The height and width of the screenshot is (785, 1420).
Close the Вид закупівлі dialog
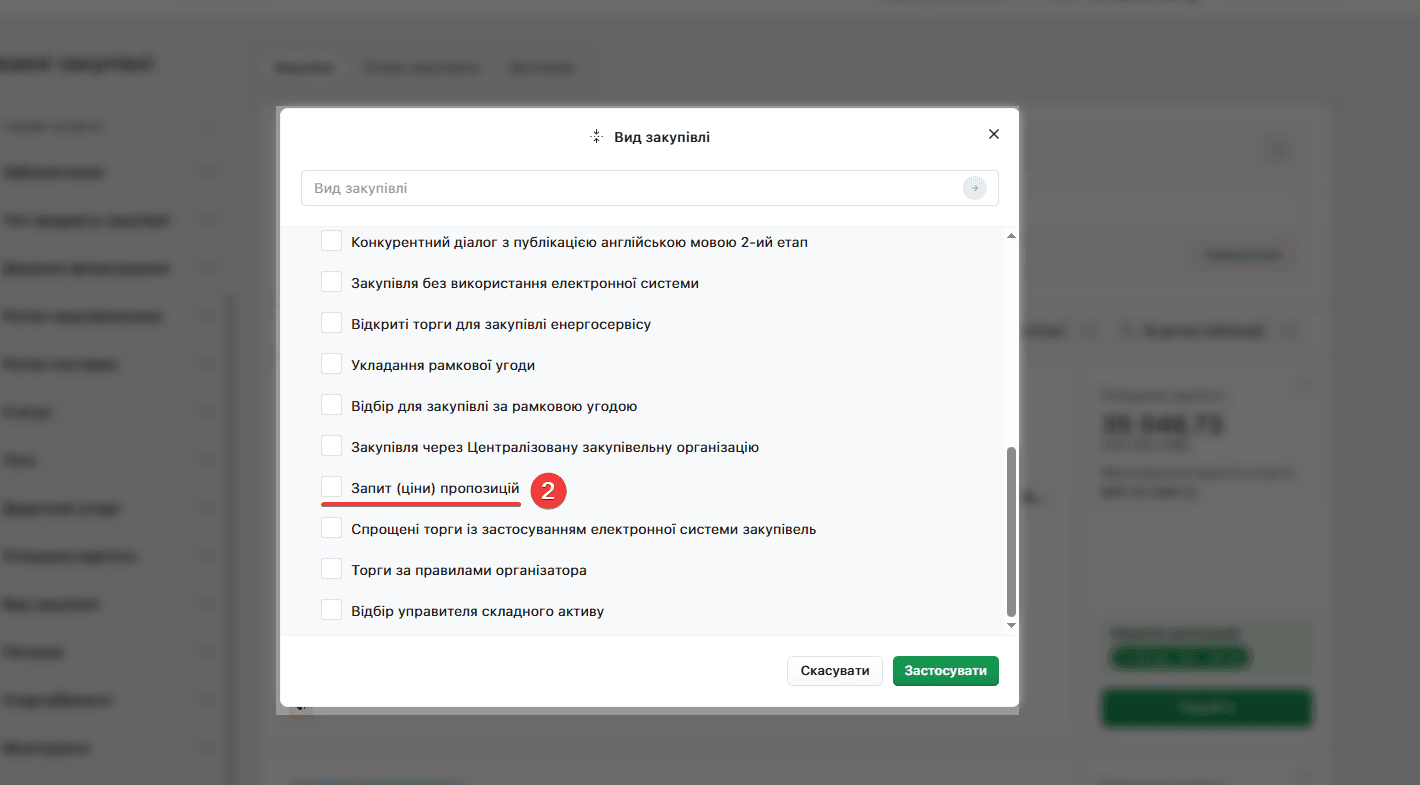pyautogui.click(x=993, y=134)
